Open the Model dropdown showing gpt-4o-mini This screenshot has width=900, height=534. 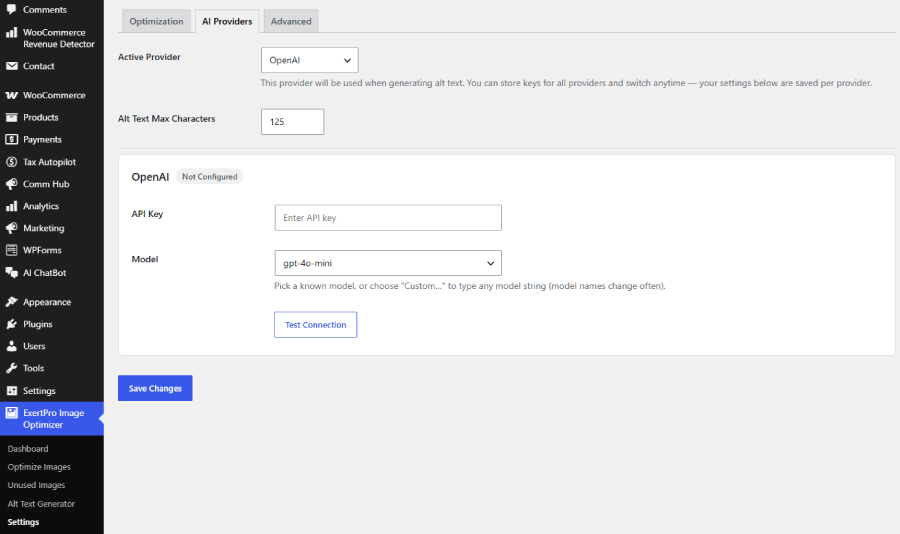pos(388,263)
